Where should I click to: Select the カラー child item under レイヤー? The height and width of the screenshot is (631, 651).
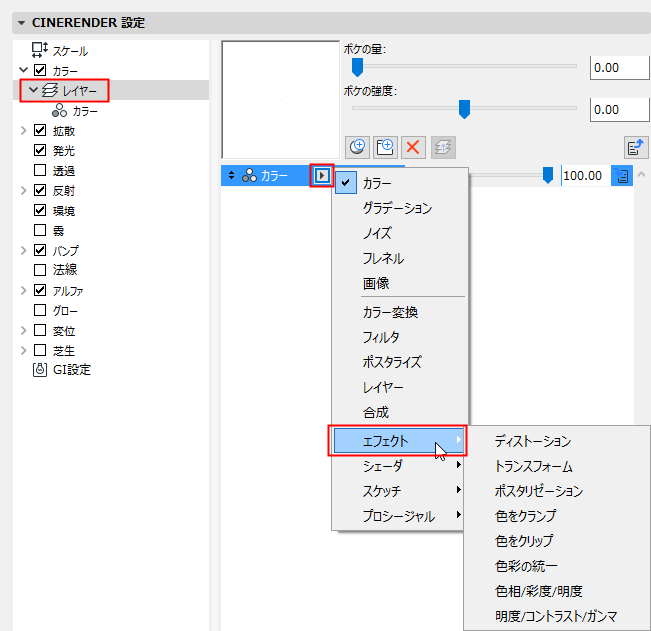(85, 111)
